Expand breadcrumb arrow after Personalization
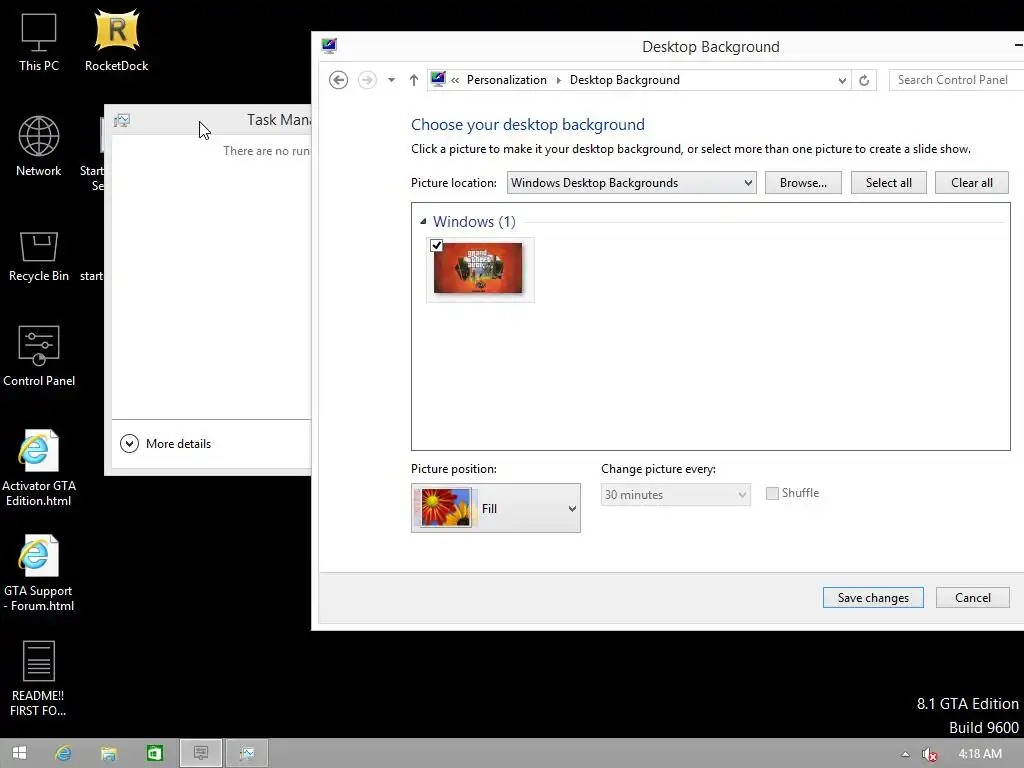The width and height of the screenshot is (1024, 768). (x=558, y=80)
